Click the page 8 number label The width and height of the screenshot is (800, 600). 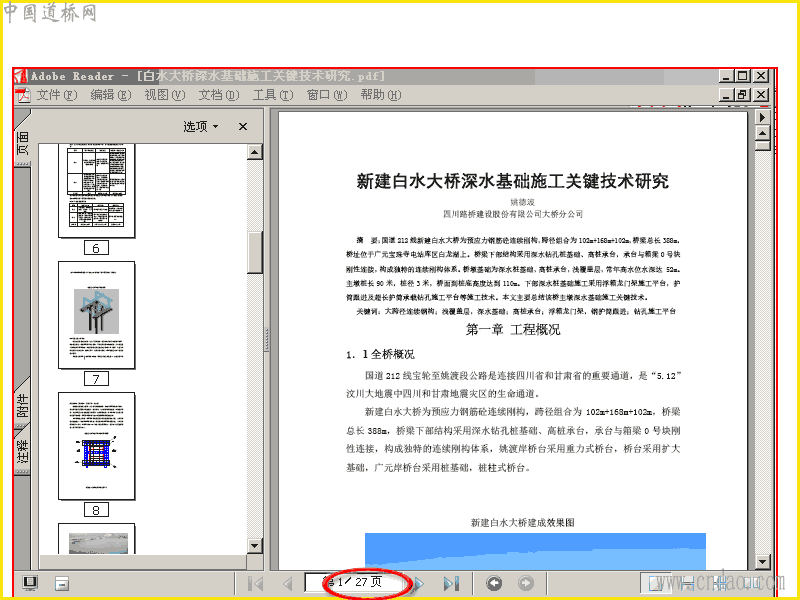coord(96,510)
